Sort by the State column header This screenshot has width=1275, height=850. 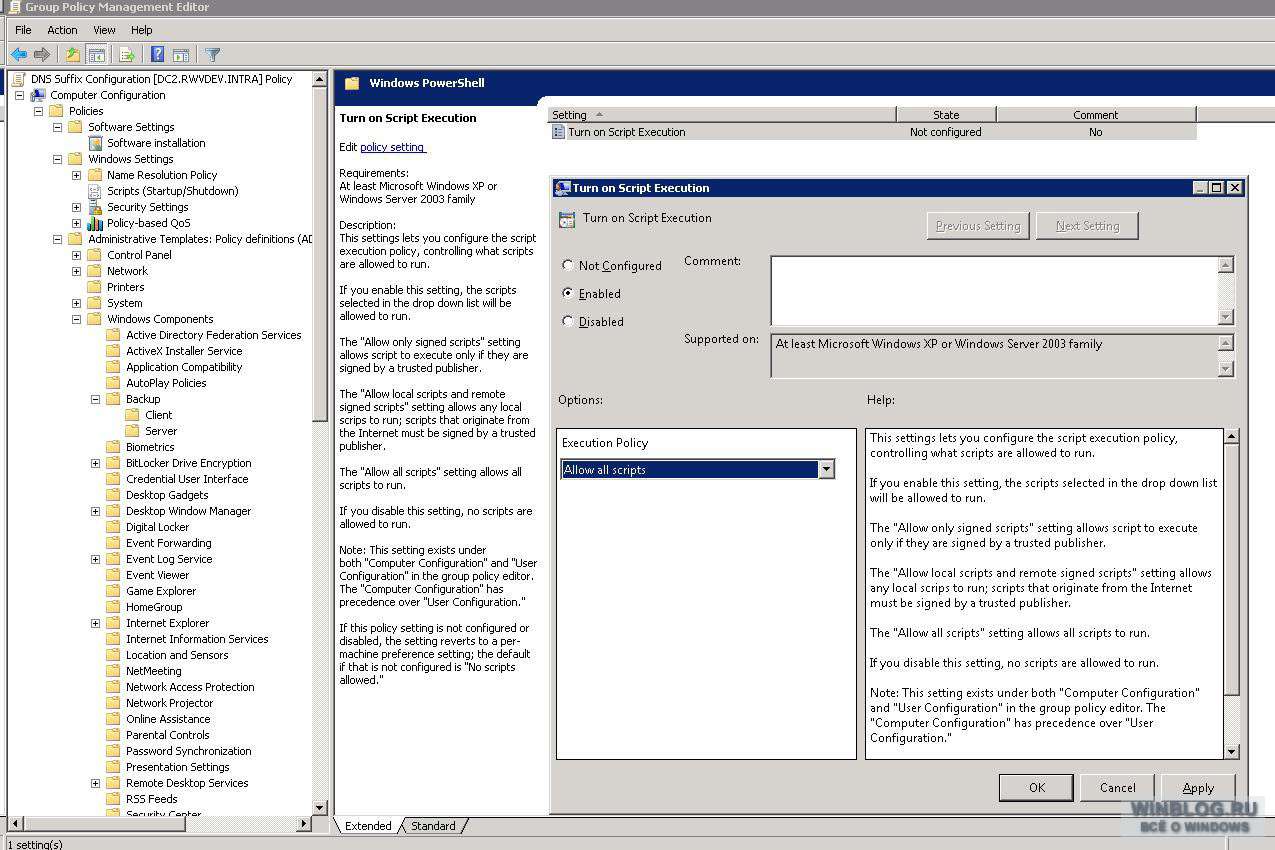coord(946,115)
